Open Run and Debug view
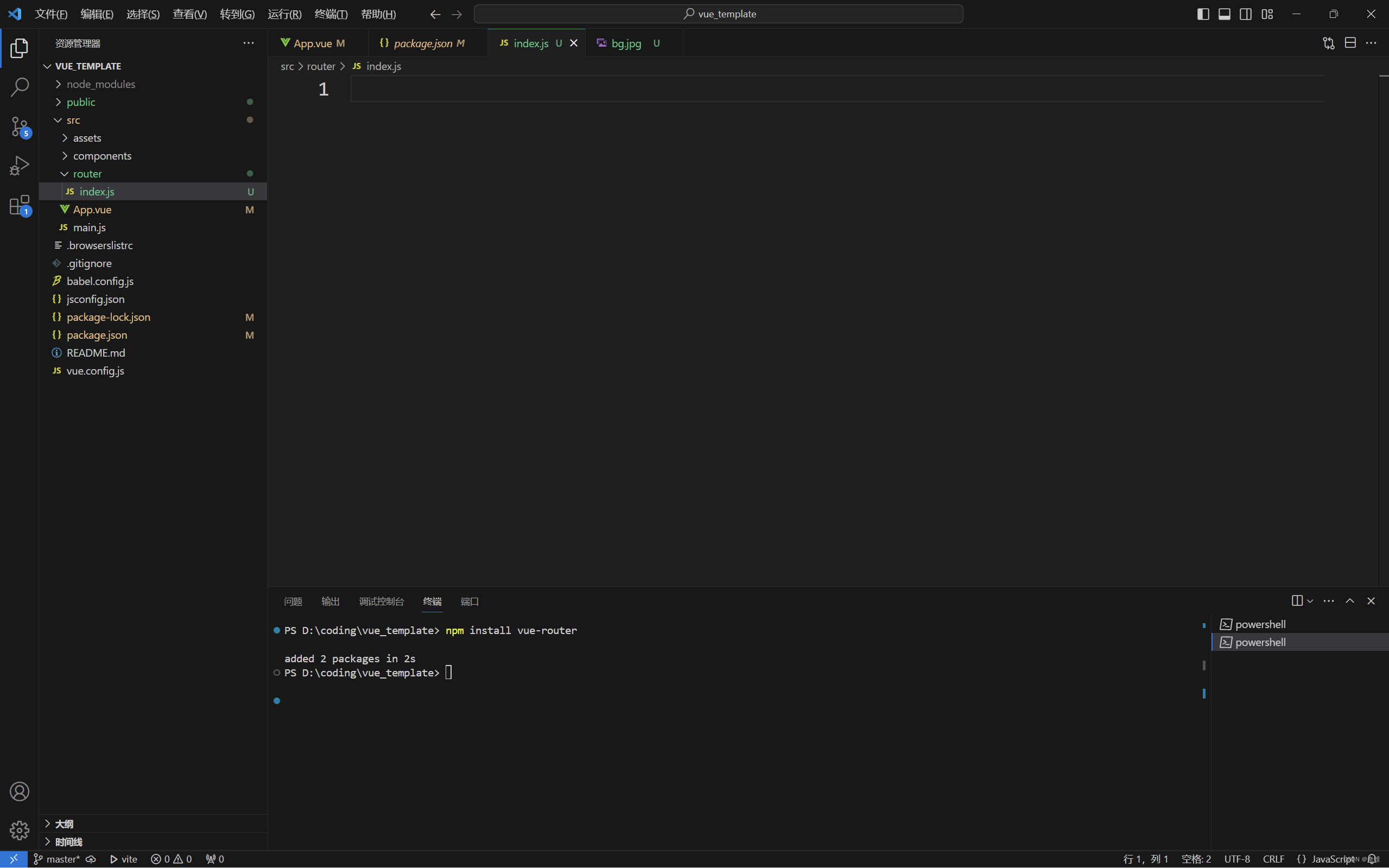This screenshot has width=1389, height=868. [19, 166]
